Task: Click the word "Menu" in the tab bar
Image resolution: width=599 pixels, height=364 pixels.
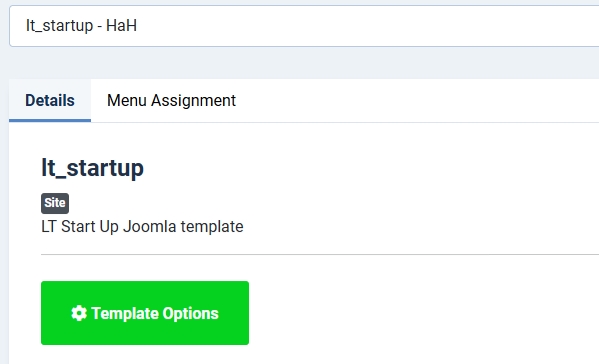Action: [x=127, y=101]
